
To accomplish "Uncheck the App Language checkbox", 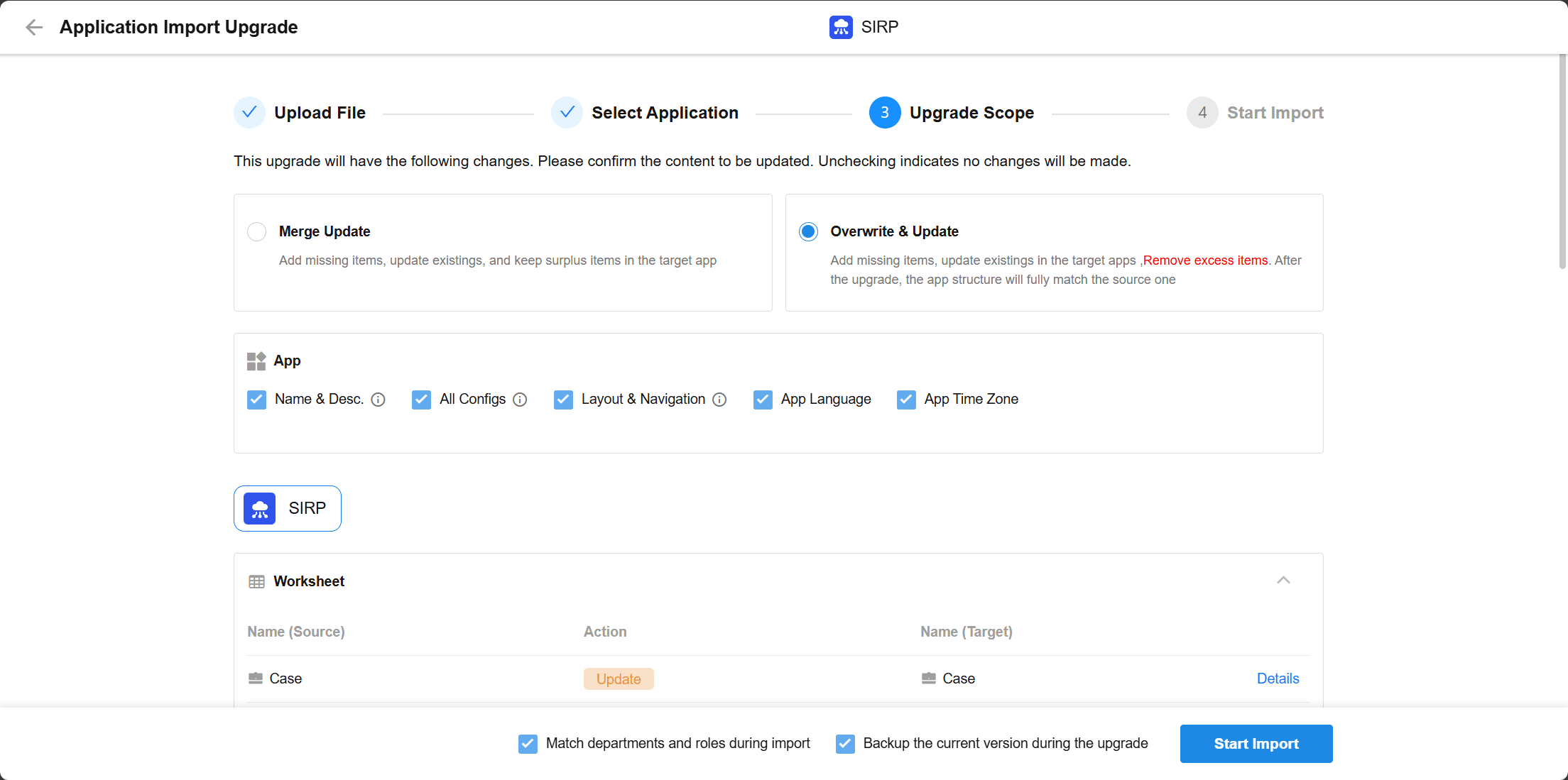I will point(763,400).
